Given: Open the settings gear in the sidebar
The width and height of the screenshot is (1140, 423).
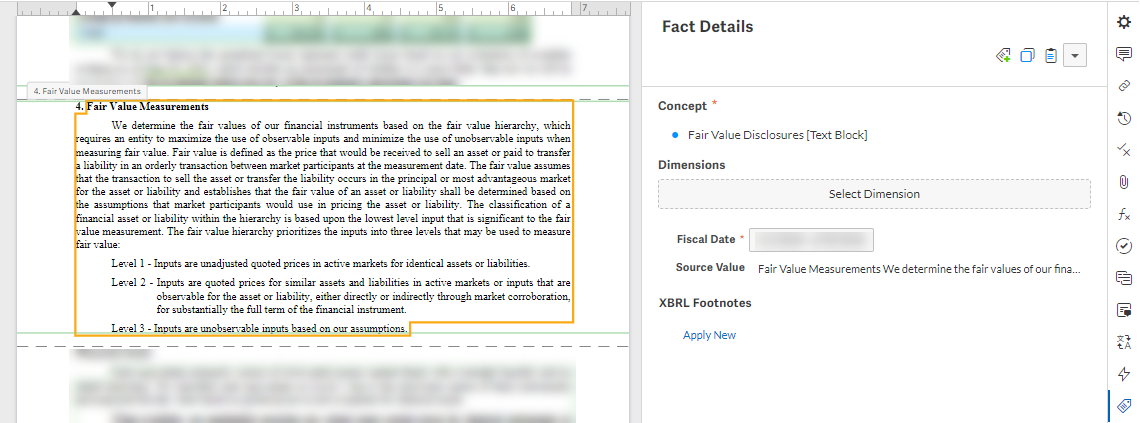Looking at the screenshot, I should (1123, 22).
